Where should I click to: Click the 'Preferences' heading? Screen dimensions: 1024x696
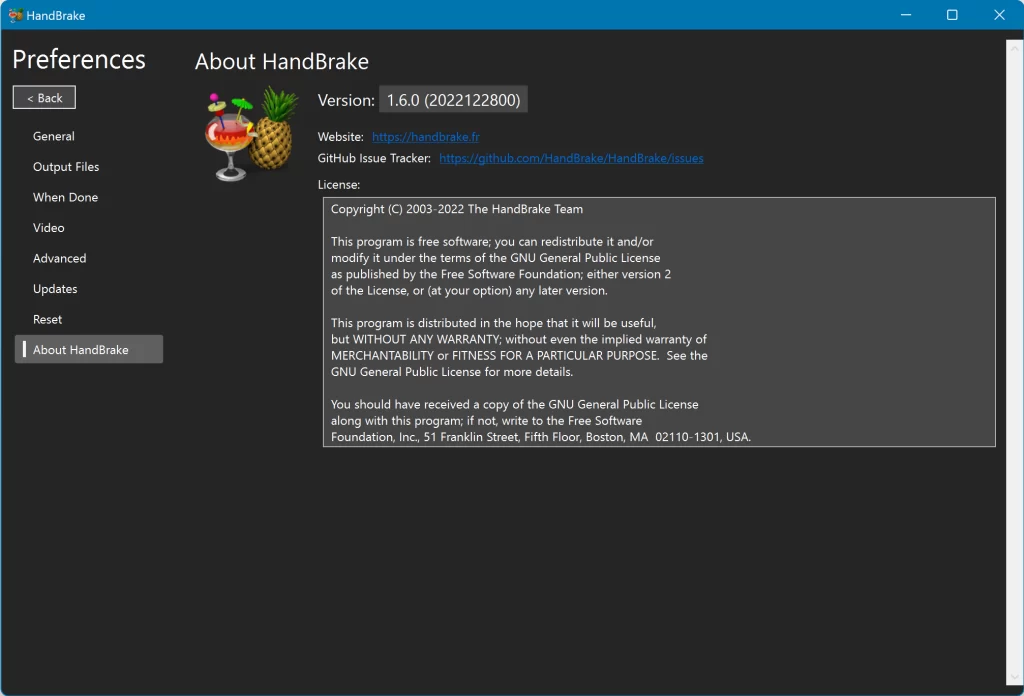(79, 59)
